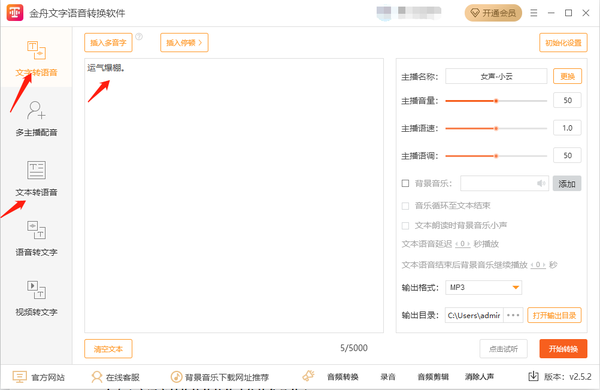Click the 开通会员 membership button

(x=493, y=13)
